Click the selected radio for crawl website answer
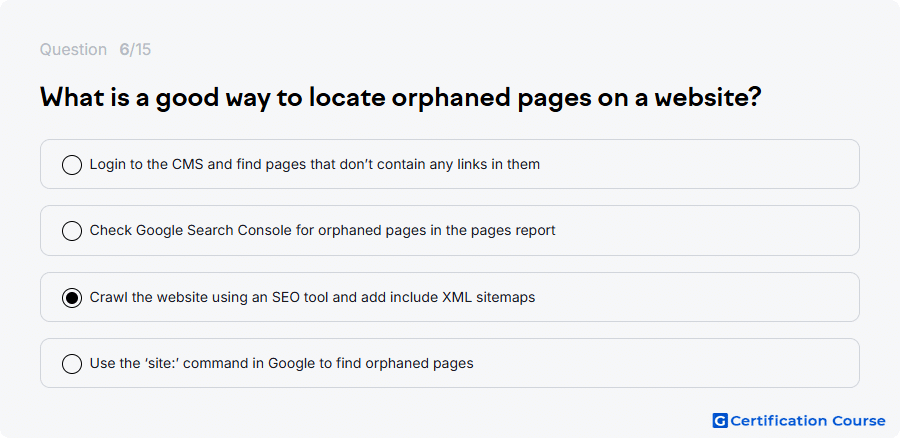 tap(72, 297)
